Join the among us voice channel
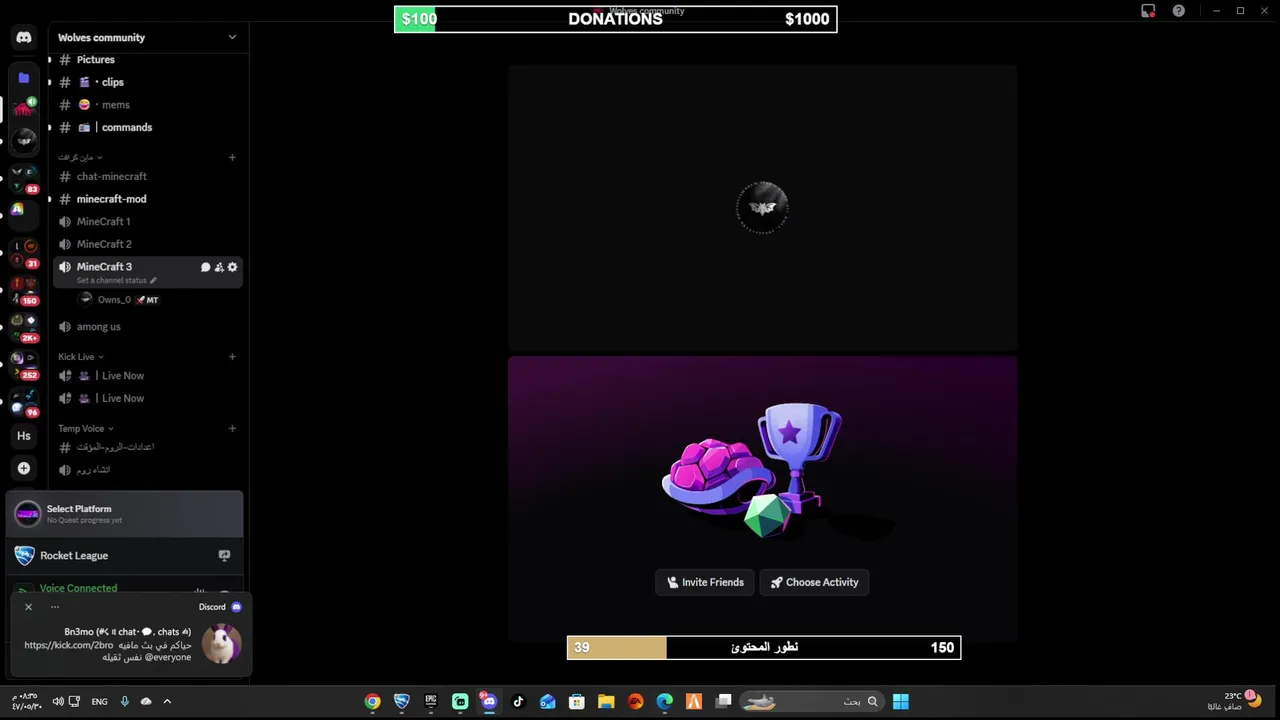Viewport: 1280px width, 720px height. 148,327
